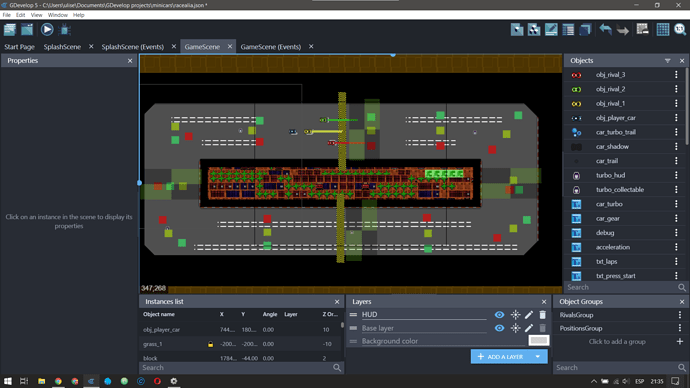
Task: Delete the HUD layer trash icon
Action: (543, 315)
